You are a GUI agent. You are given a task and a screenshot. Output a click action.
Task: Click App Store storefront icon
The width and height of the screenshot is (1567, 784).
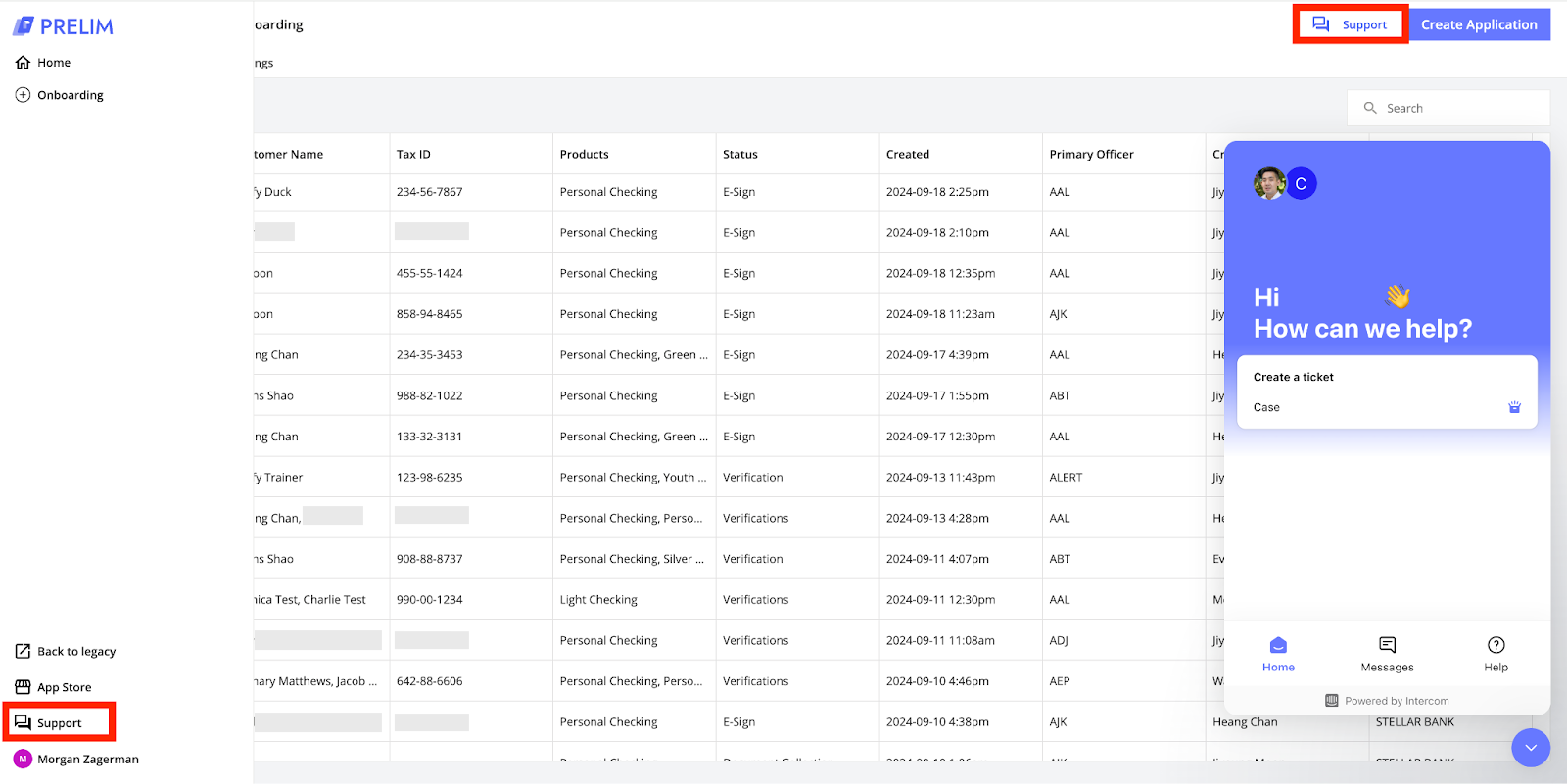(23, 688)
